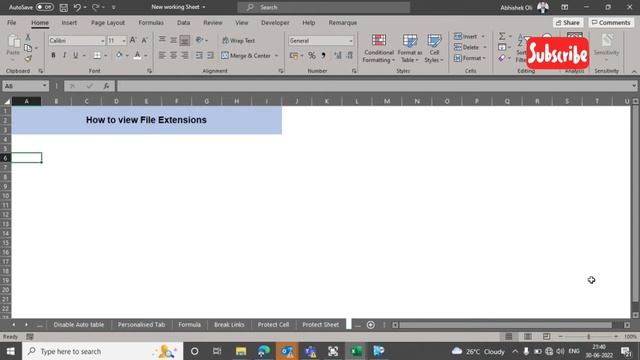Screen dimensions: 640x360
Task: Click Merge & Center button
Action: (246, 56)
